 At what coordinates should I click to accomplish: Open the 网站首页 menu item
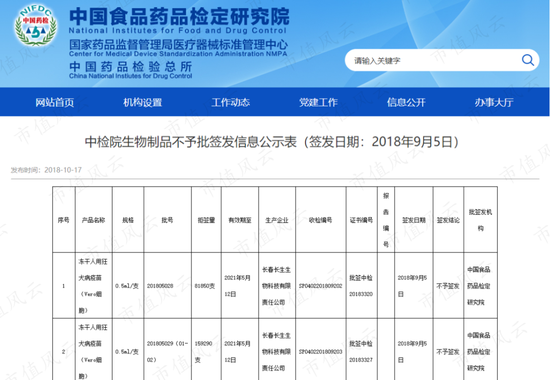[x=54, y=102]
